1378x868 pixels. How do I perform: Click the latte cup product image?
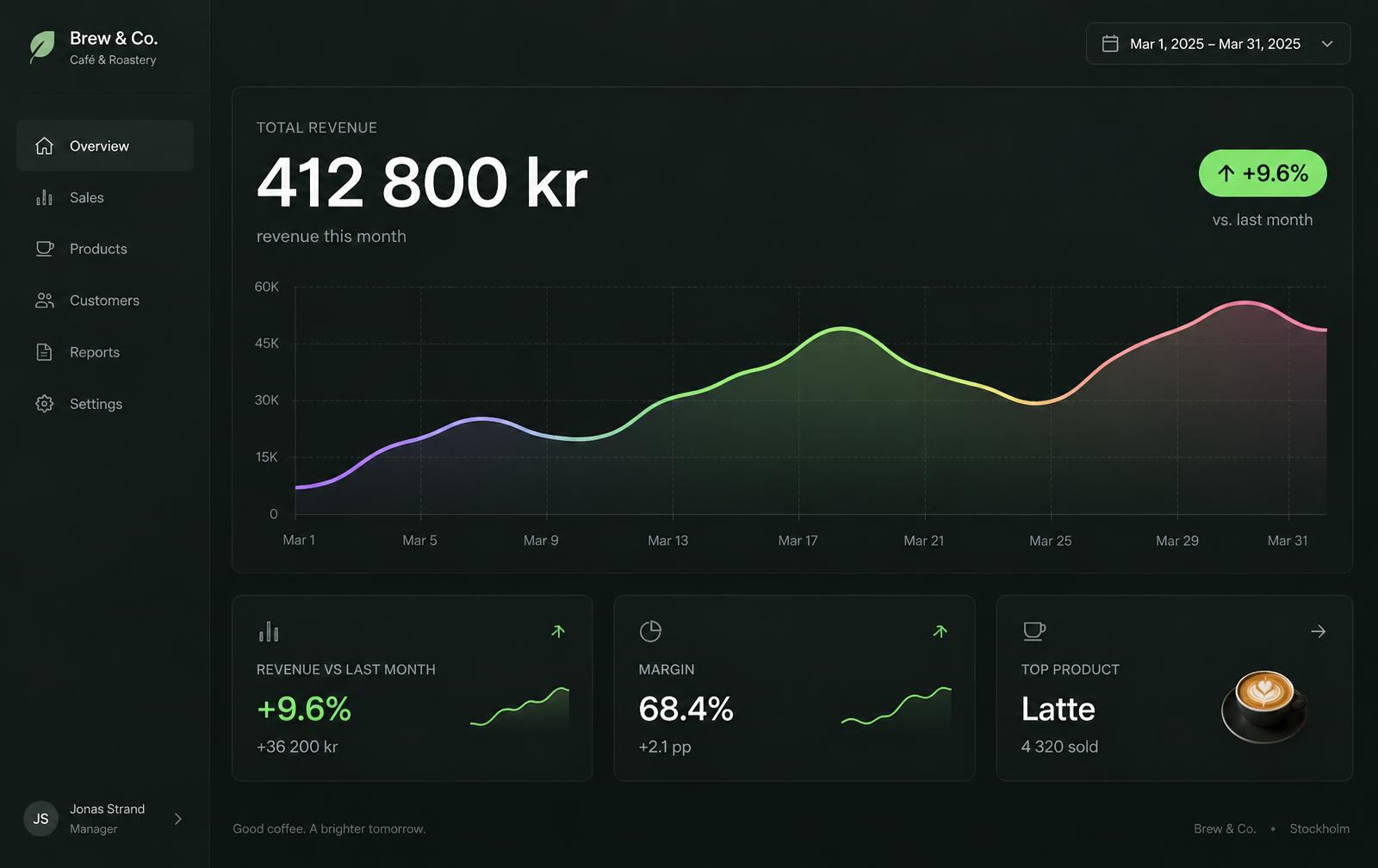point(1264,706)
